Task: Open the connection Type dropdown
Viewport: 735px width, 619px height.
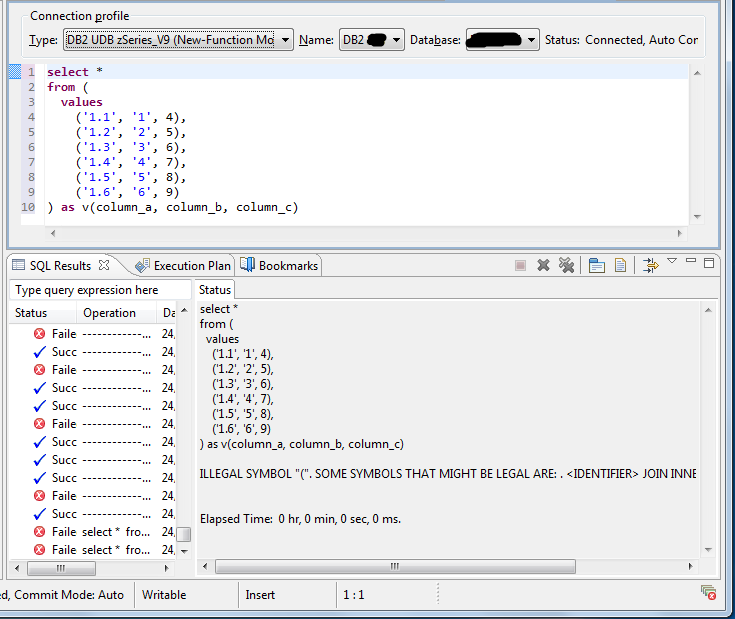Action: point(179,40)
